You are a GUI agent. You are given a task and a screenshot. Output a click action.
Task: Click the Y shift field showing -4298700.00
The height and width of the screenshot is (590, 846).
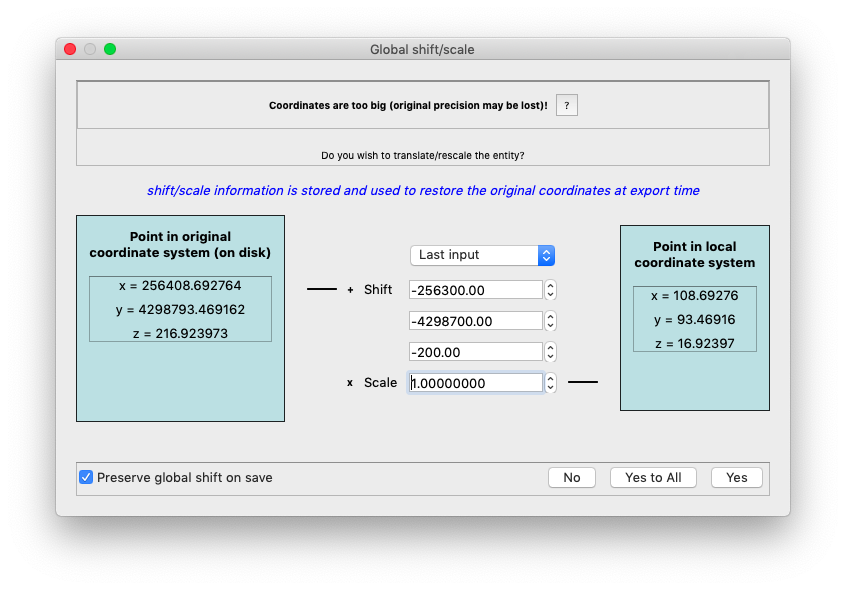coord(475,321)
